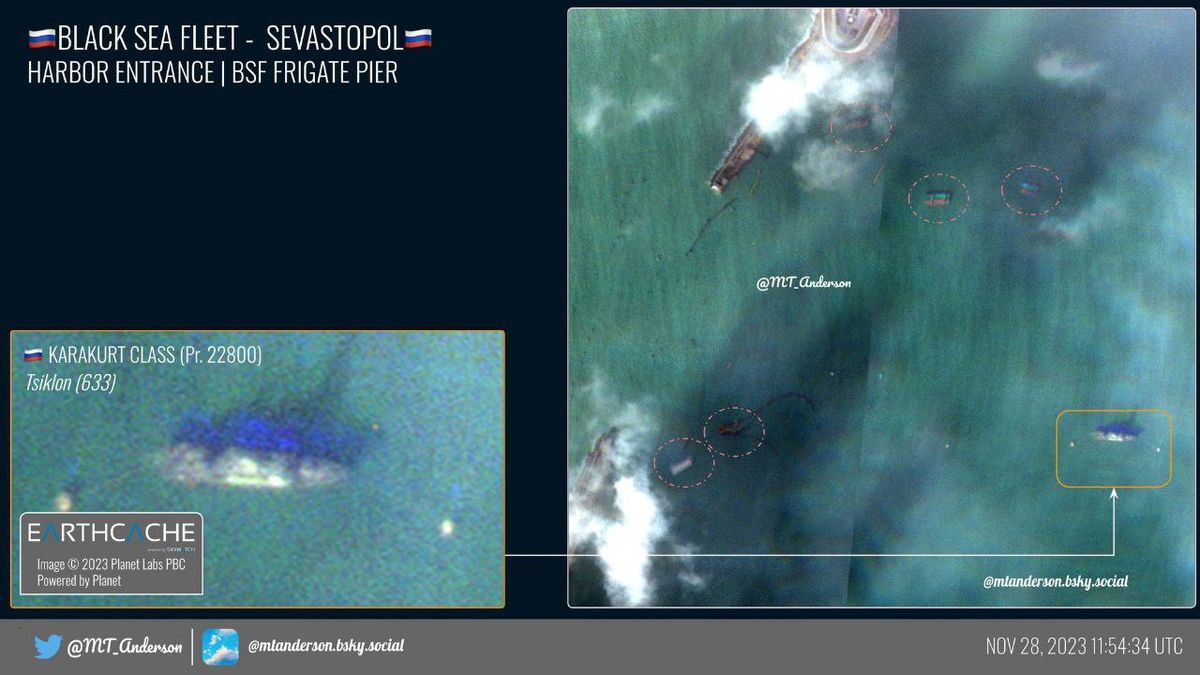Open the @MT_Anderson handle in footer
1200x675 pixels.
pyautogui.click(x=124, y=647)
